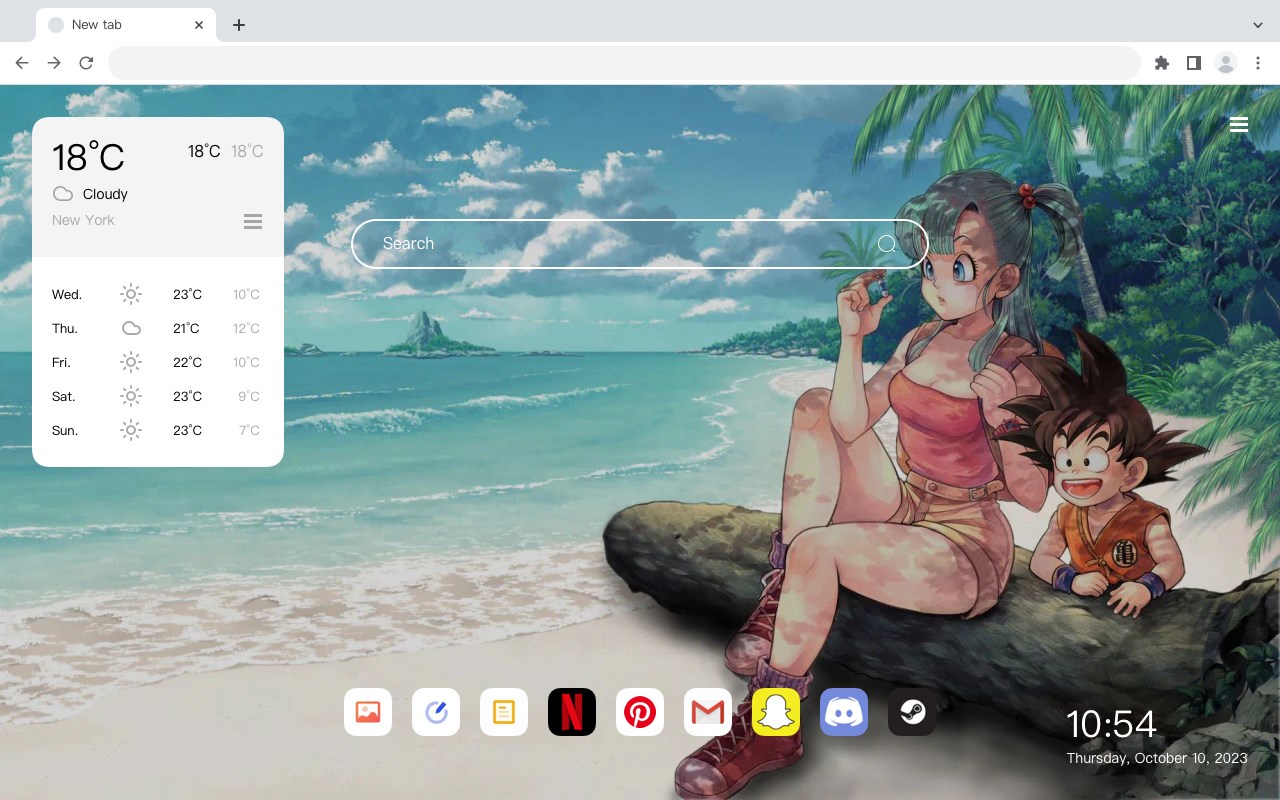Open the Steam shortcut
The width and height of the screenshot is (1280, 800).
click(912, 712)
